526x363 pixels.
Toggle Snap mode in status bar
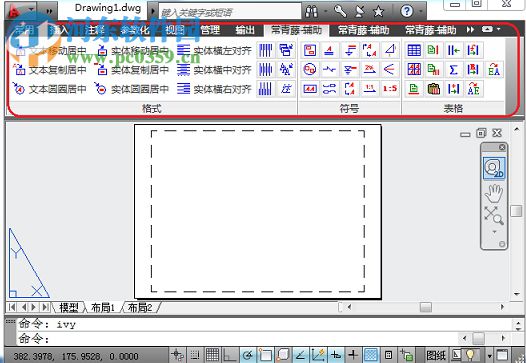[x=194, y=355]
